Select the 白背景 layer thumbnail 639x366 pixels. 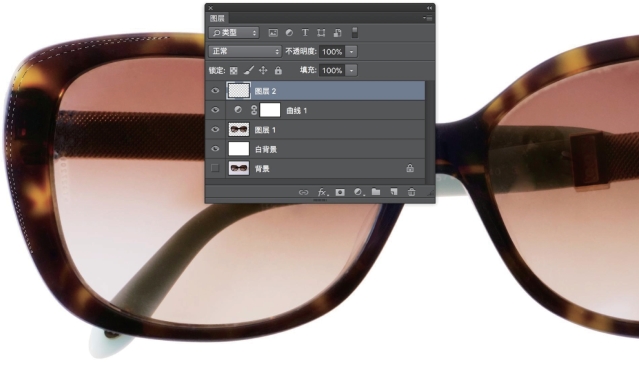coord(238,149)
